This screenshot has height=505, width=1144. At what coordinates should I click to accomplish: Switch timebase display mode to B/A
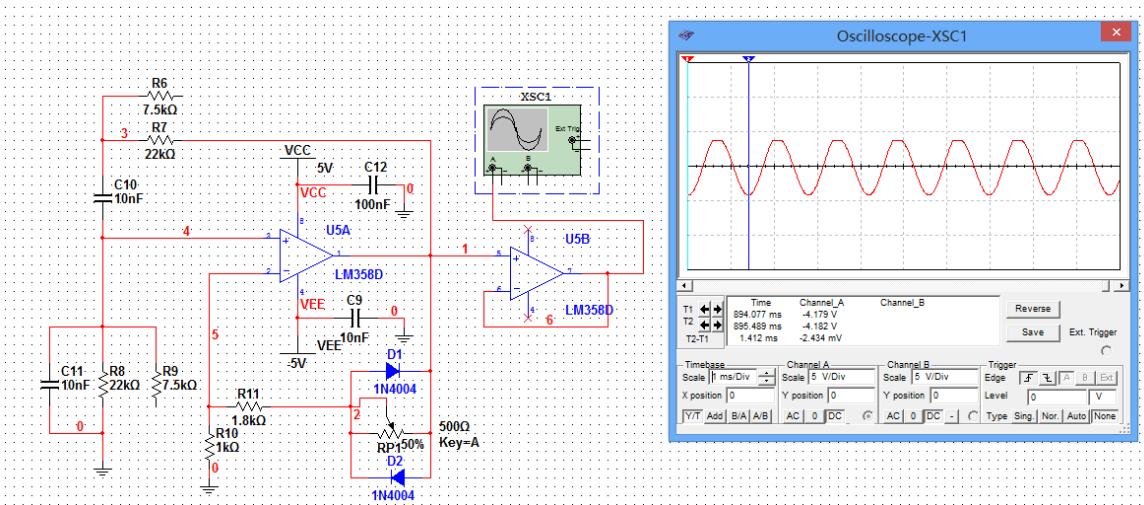tap(737, 415)
